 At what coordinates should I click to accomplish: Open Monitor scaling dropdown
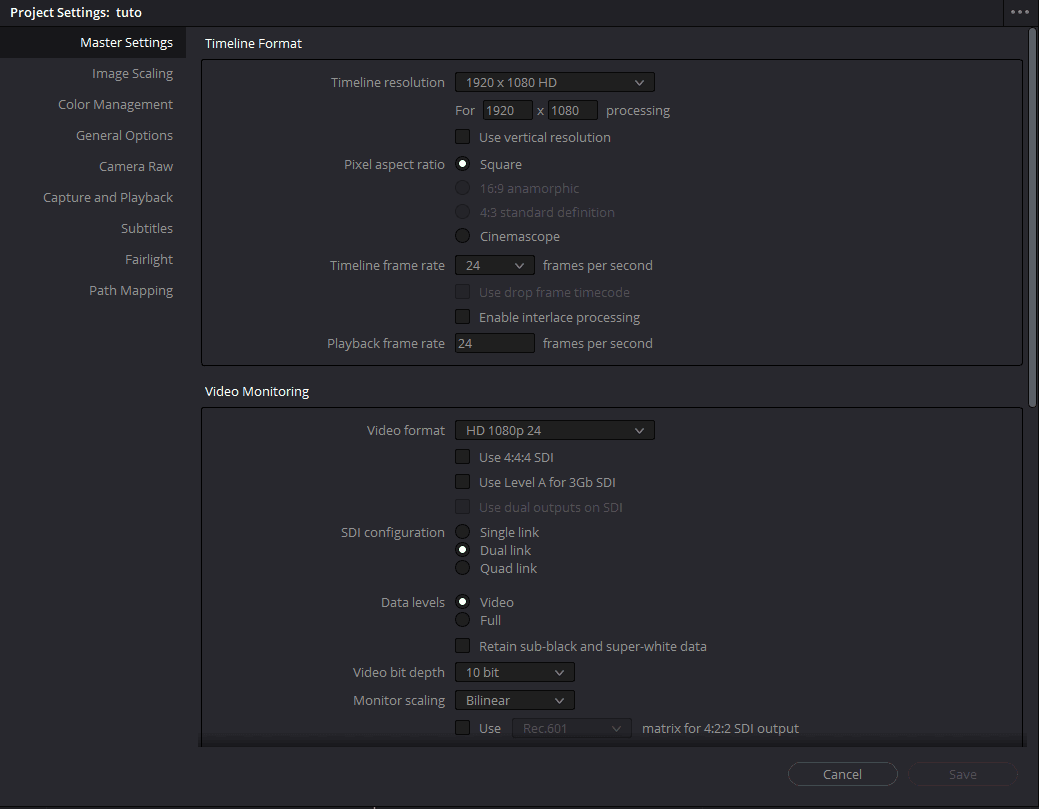(514, 700)
